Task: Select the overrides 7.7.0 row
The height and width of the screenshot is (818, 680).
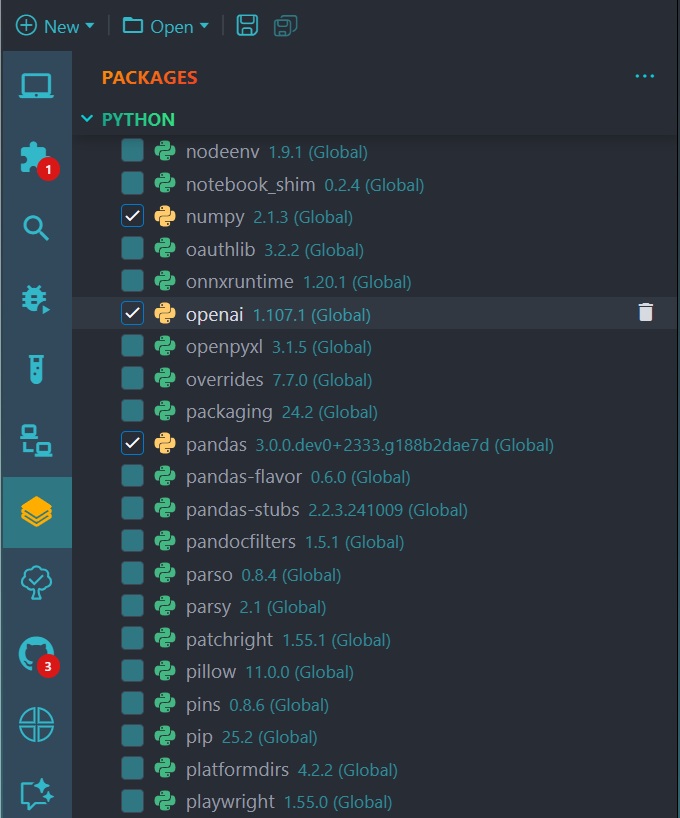Action: (x=374, y=379)
